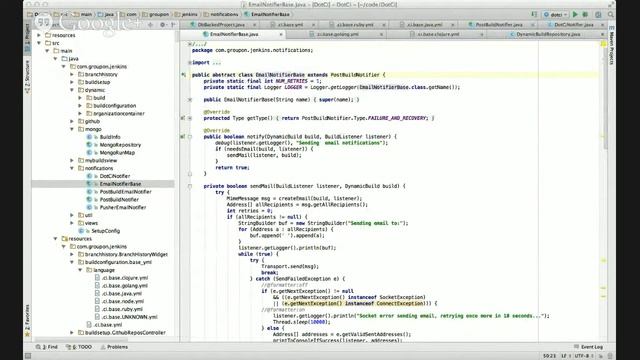
Task: Click scroll-from-source icon in Project panel
Action: (x=151, y=25)
